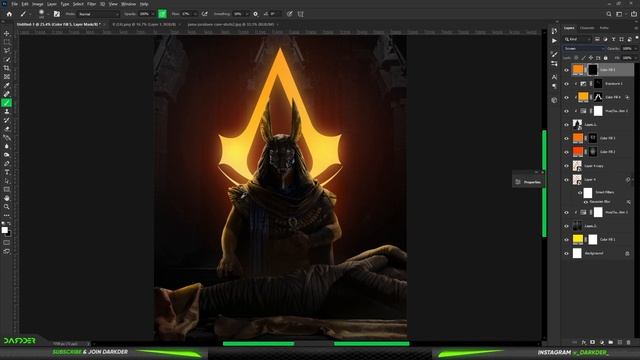Select the Eyedropper tool
The width and height of the screenshot is (640, 360).
[x=7, y=85]
